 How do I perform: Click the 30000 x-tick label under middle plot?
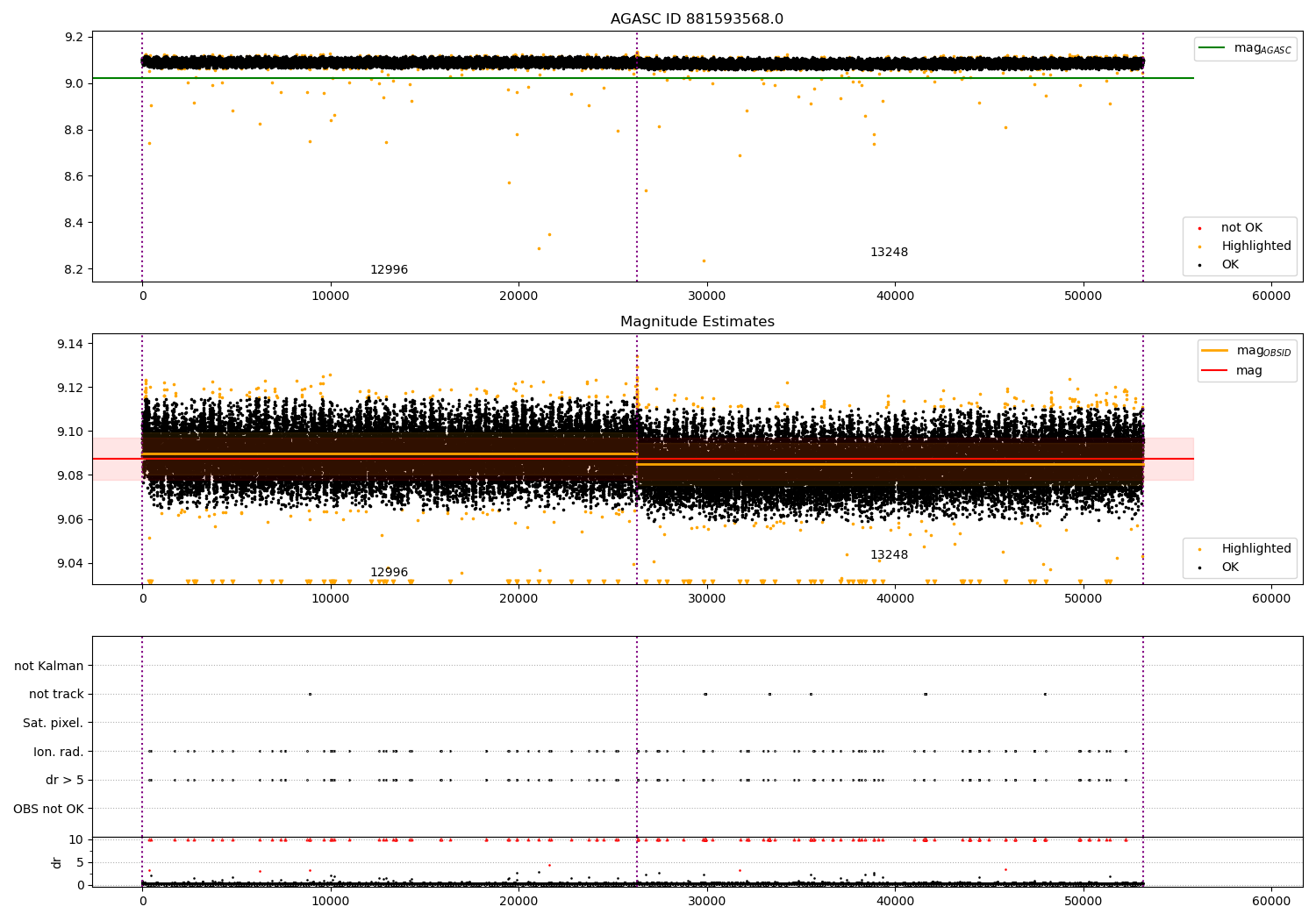[707, 599]
